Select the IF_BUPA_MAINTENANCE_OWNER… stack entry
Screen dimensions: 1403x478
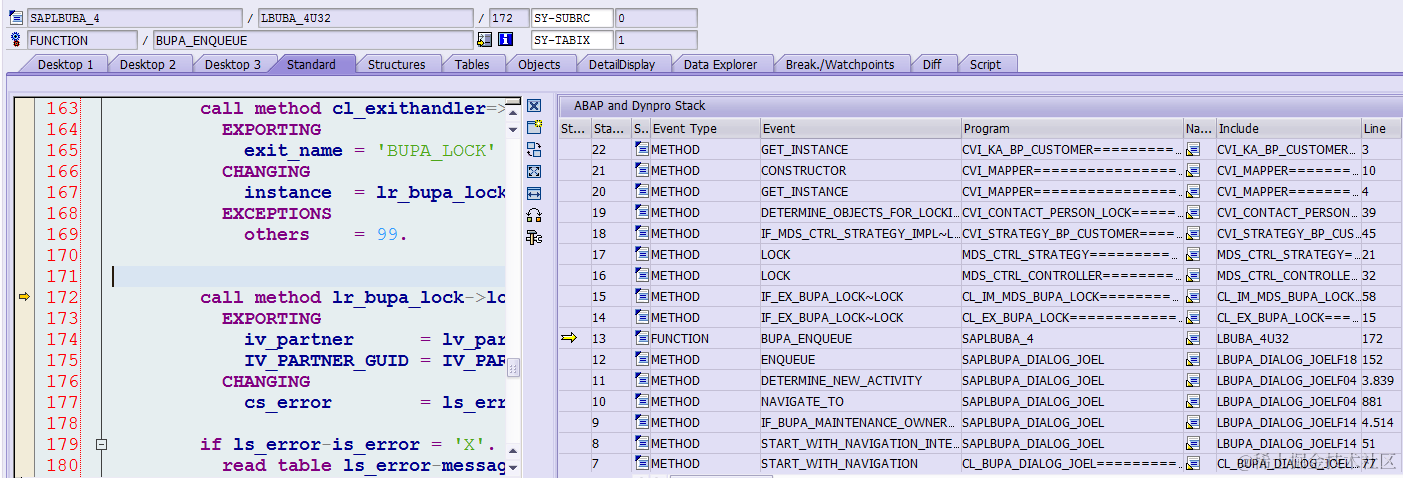(859, 423)
